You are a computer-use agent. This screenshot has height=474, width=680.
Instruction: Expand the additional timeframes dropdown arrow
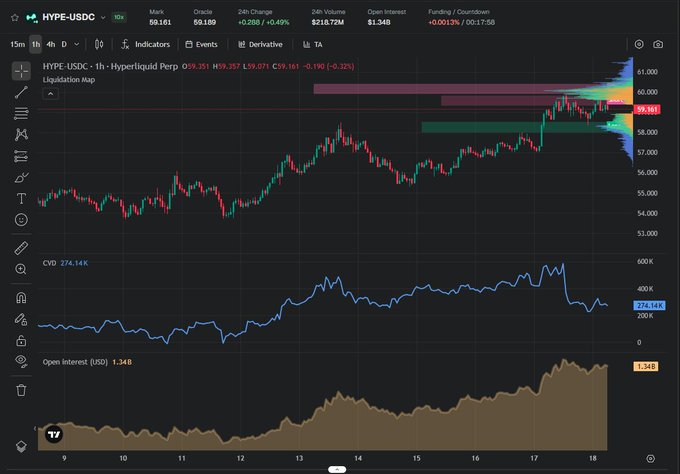[x=77, y=44]
